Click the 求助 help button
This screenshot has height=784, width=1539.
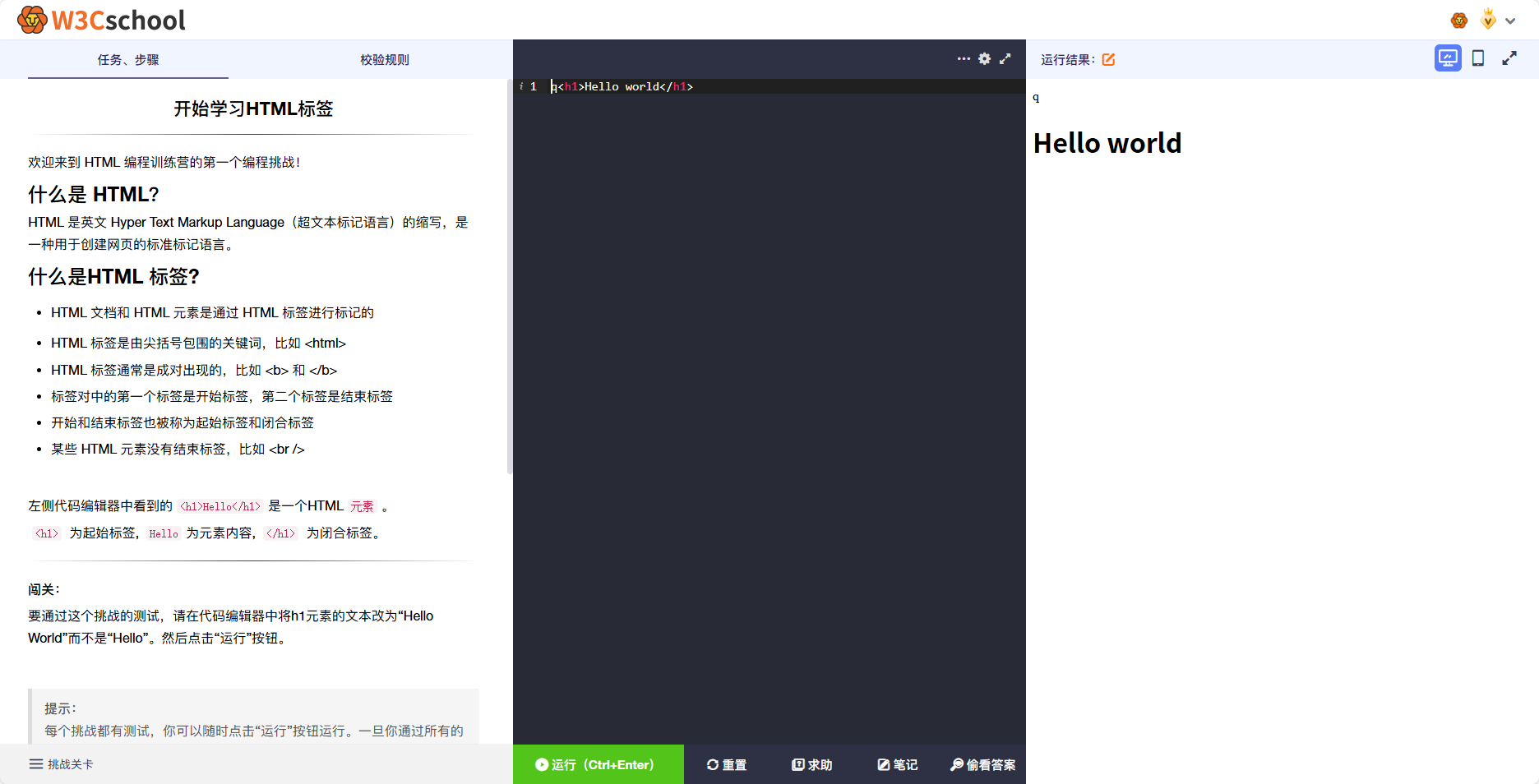pyautogui.click(x=812, y=764)
